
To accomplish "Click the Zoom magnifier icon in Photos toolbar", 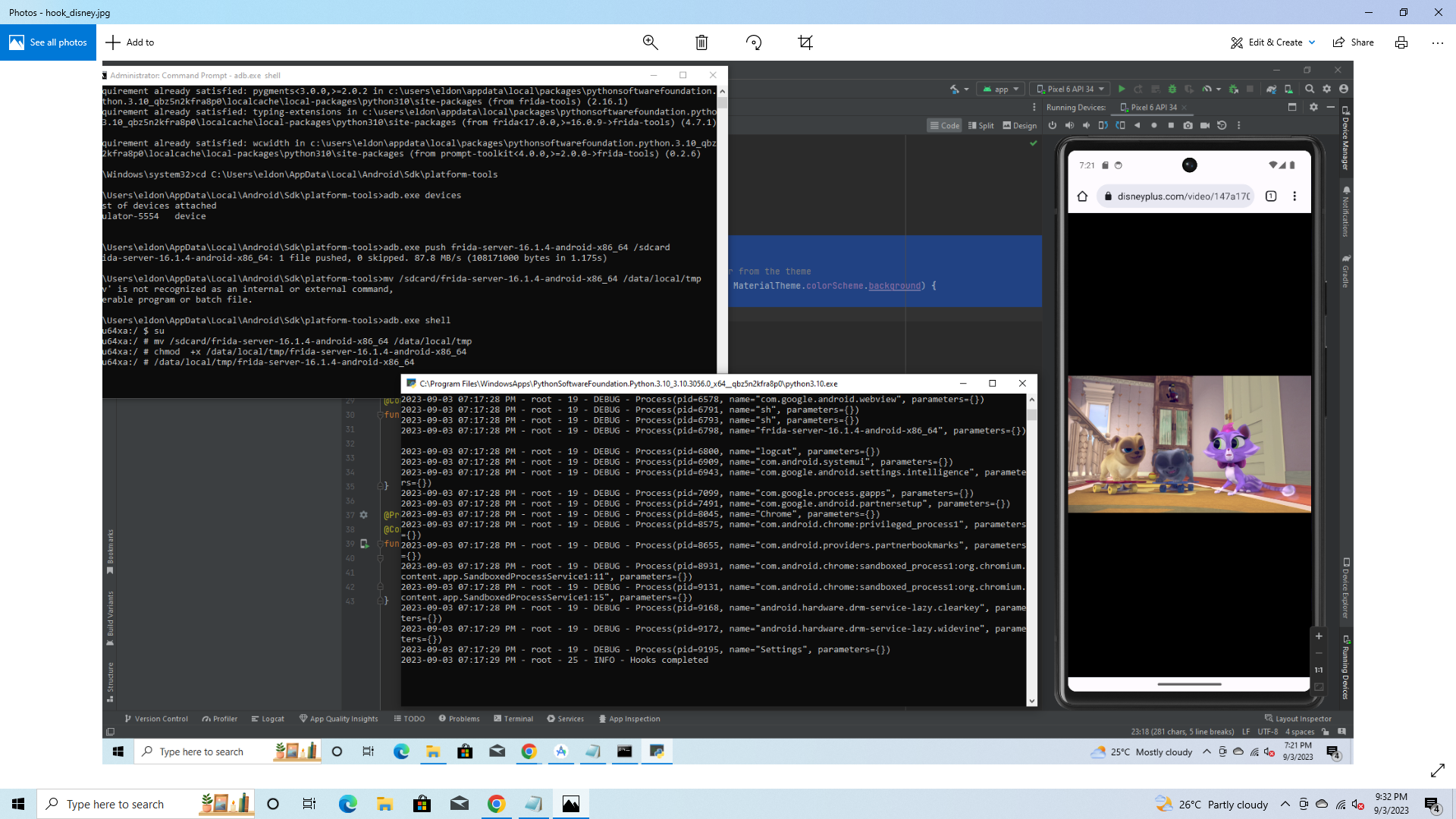I will [x=650, y=42].
